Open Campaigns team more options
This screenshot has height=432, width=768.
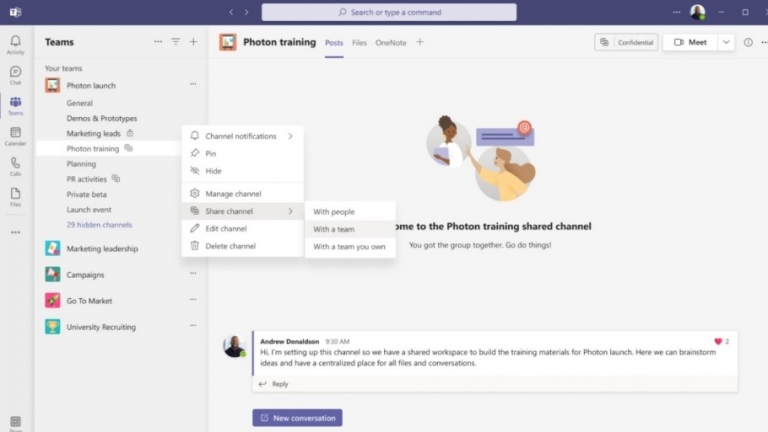click(193, 273)
